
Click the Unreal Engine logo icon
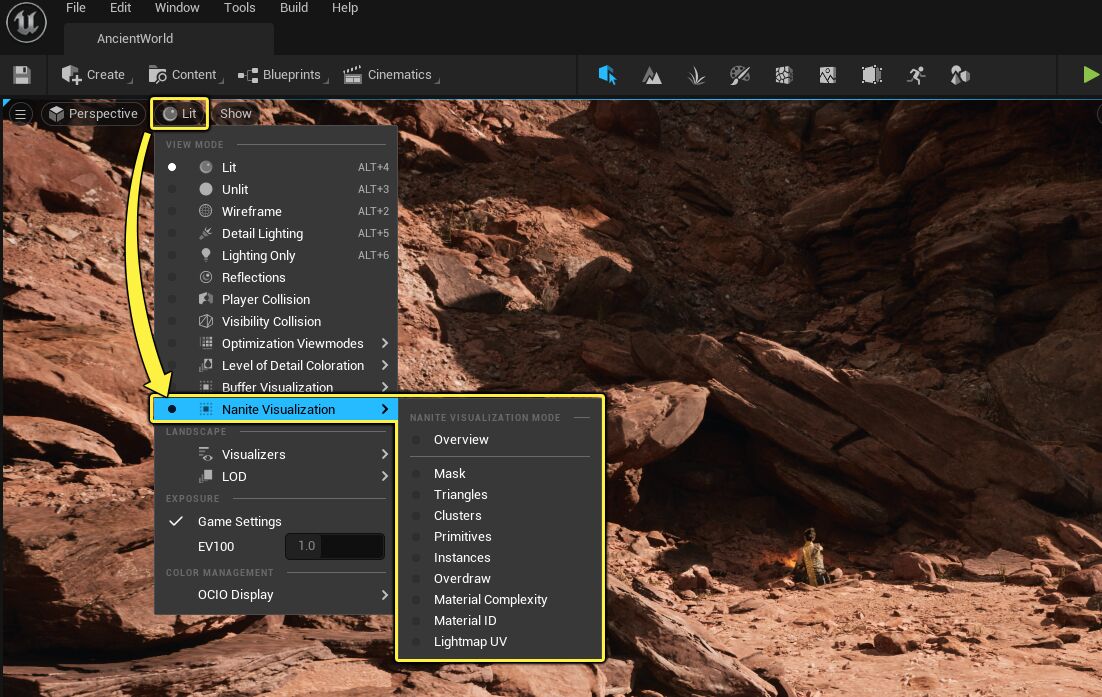[26, 22]
